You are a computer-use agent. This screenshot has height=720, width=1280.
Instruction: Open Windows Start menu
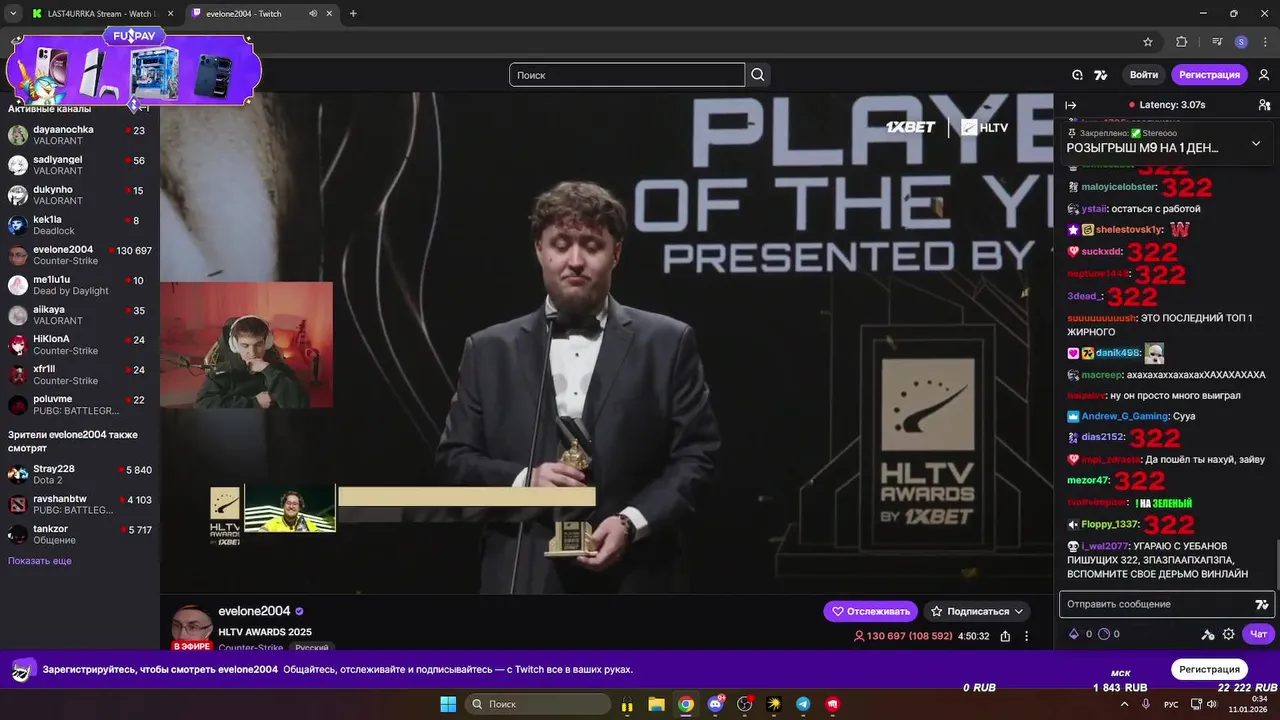447,704
